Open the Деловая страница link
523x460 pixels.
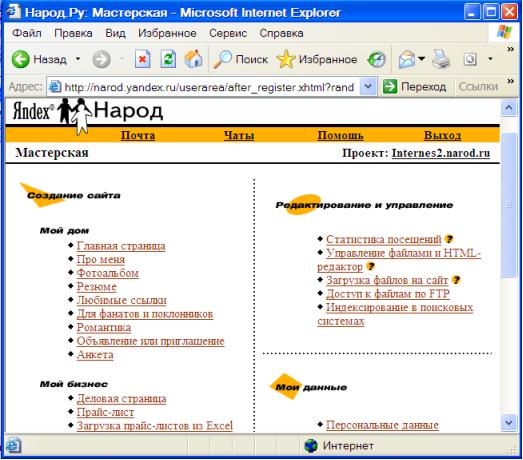coord(121,399)
